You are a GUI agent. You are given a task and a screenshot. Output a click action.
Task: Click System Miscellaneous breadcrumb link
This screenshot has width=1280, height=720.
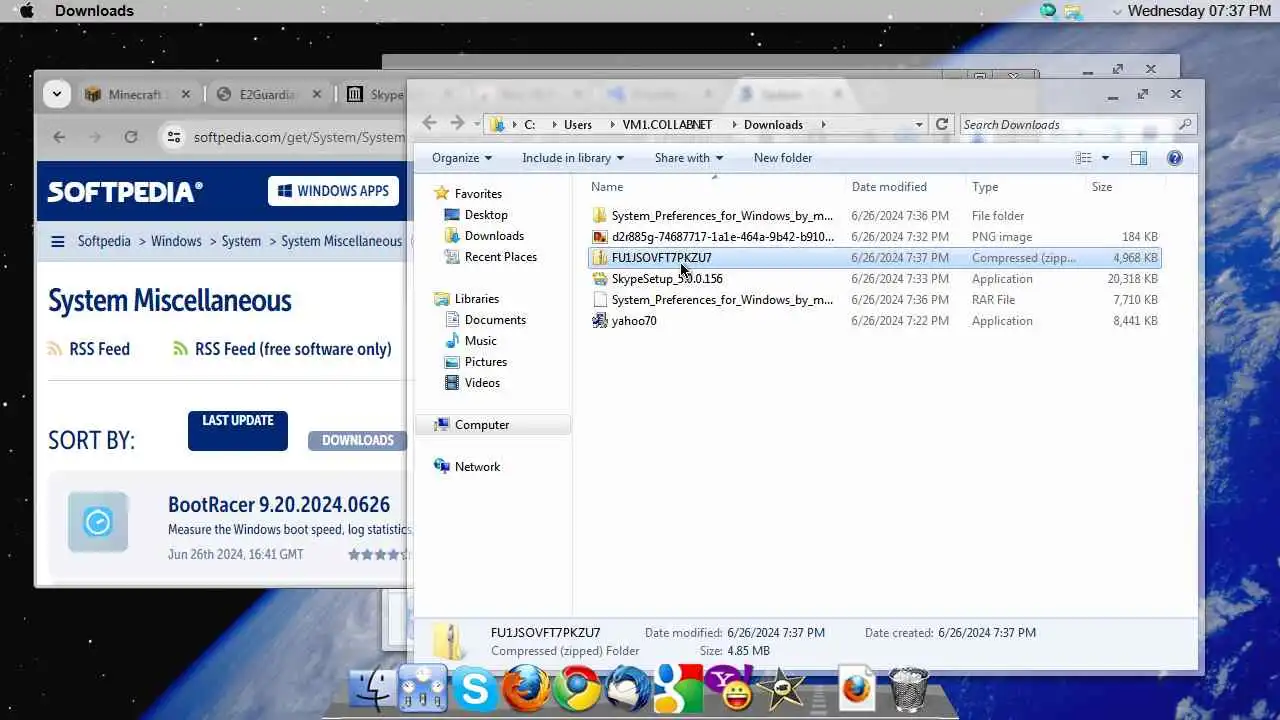(341, 241)
